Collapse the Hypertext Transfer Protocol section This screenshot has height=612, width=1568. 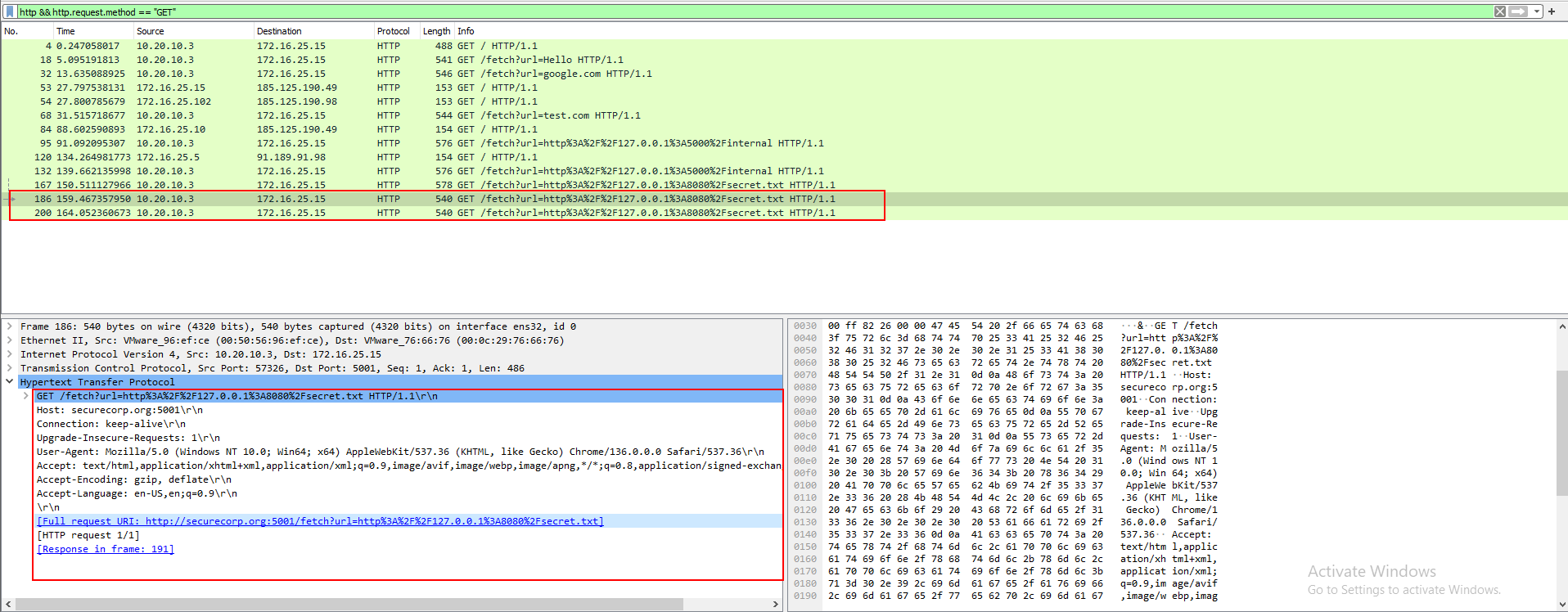click(x=10, y=382)
